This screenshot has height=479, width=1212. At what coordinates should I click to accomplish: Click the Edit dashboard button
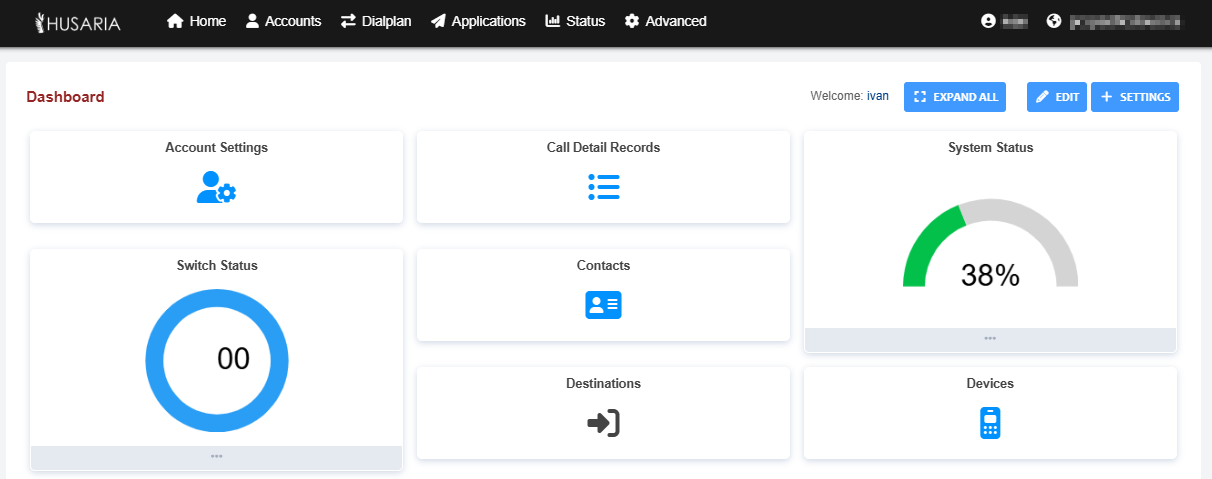coord(1057,97)
